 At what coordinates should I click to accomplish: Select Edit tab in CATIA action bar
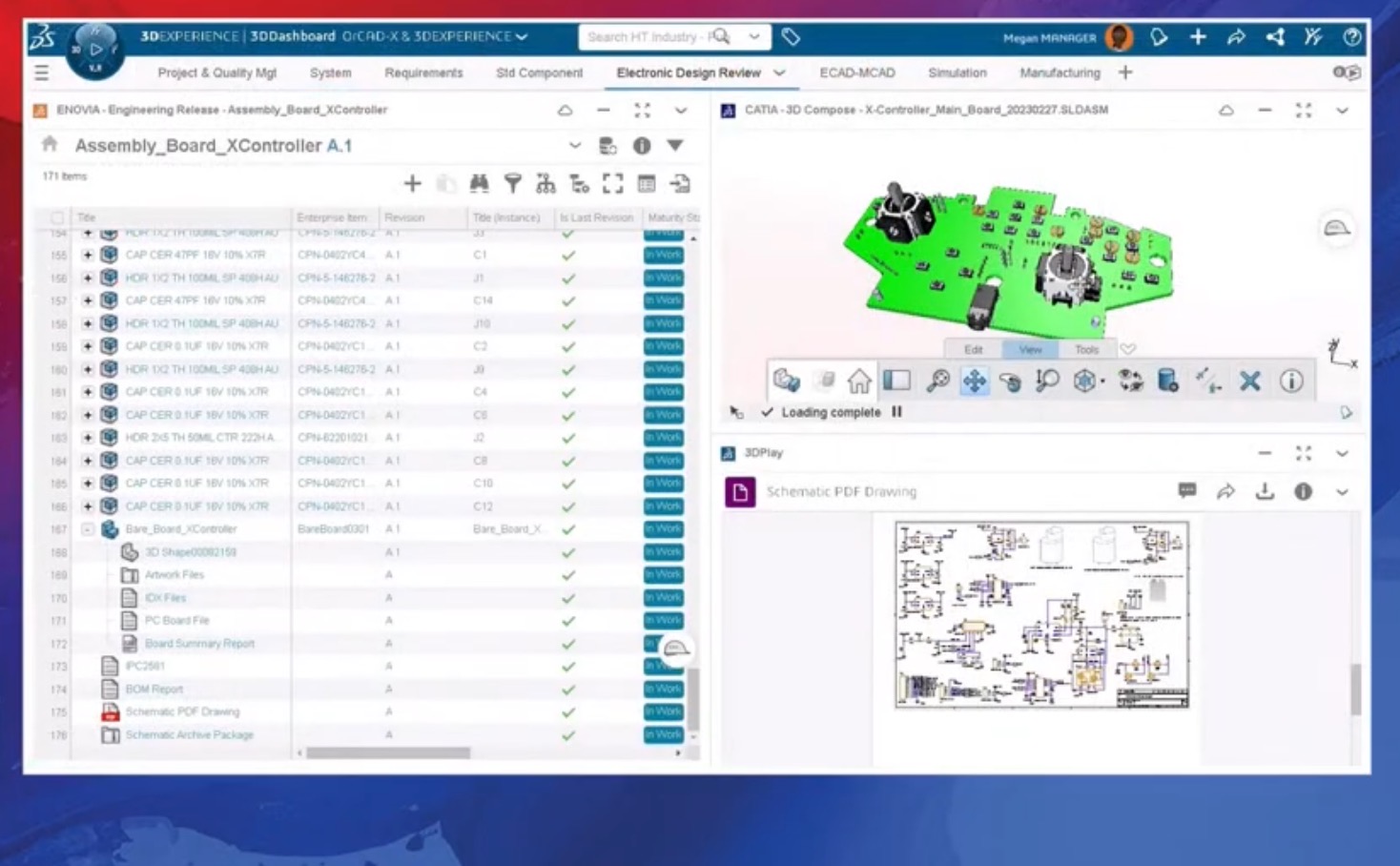pyautogui.click(x=973, y=349)
